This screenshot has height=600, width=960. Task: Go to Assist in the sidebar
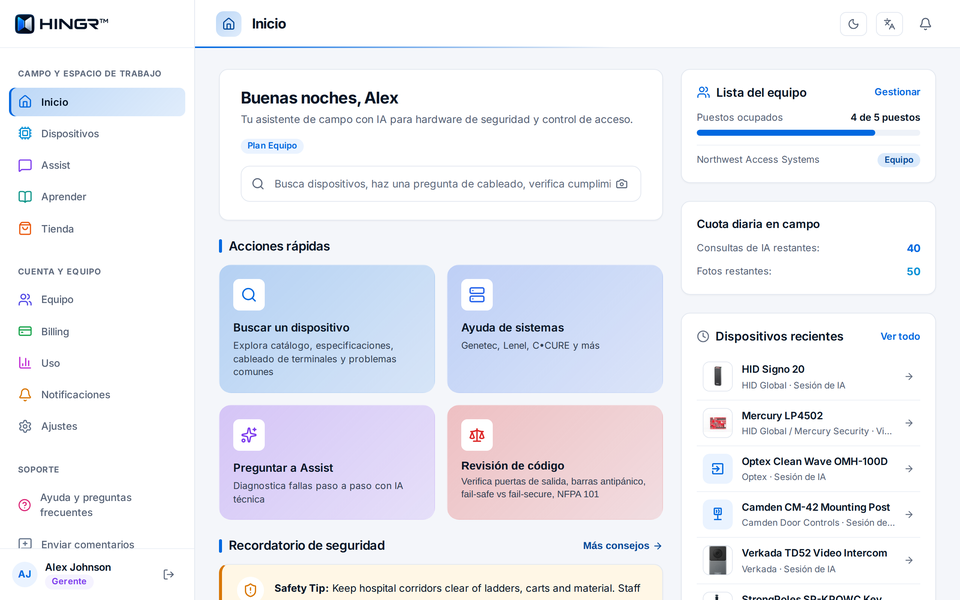pyautogui.click(x=97, y=165)
